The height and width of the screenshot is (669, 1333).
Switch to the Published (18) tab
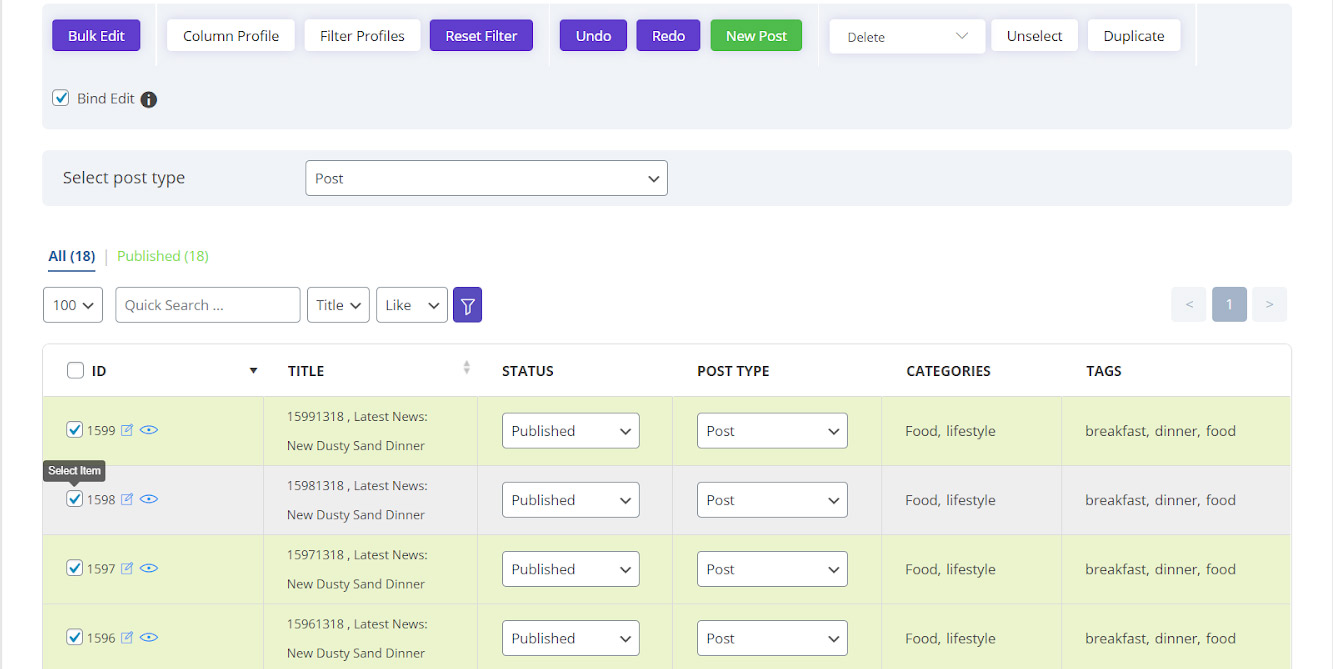(163, 256)
